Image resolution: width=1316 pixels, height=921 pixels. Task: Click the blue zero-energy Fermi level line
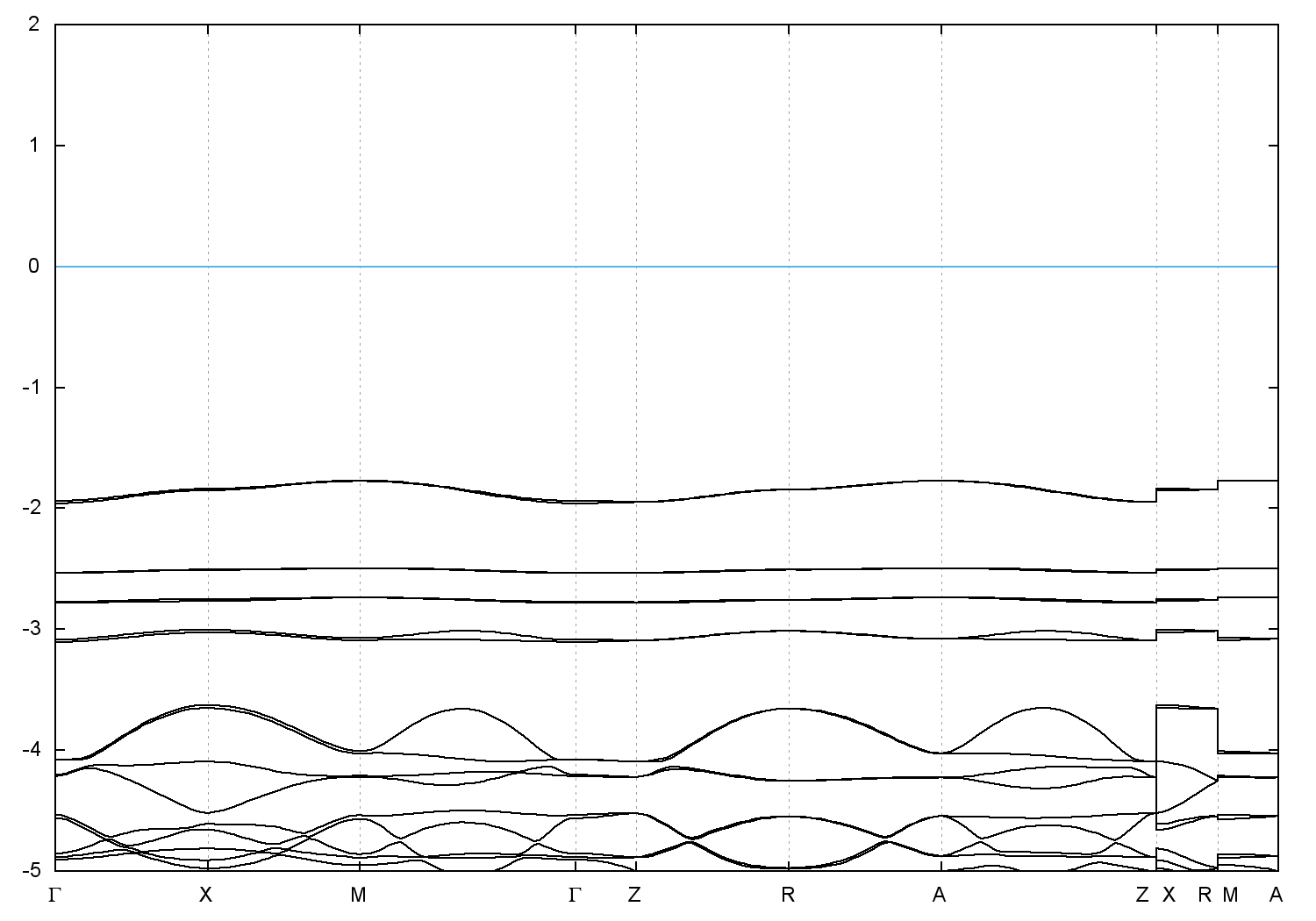[666, 266]
